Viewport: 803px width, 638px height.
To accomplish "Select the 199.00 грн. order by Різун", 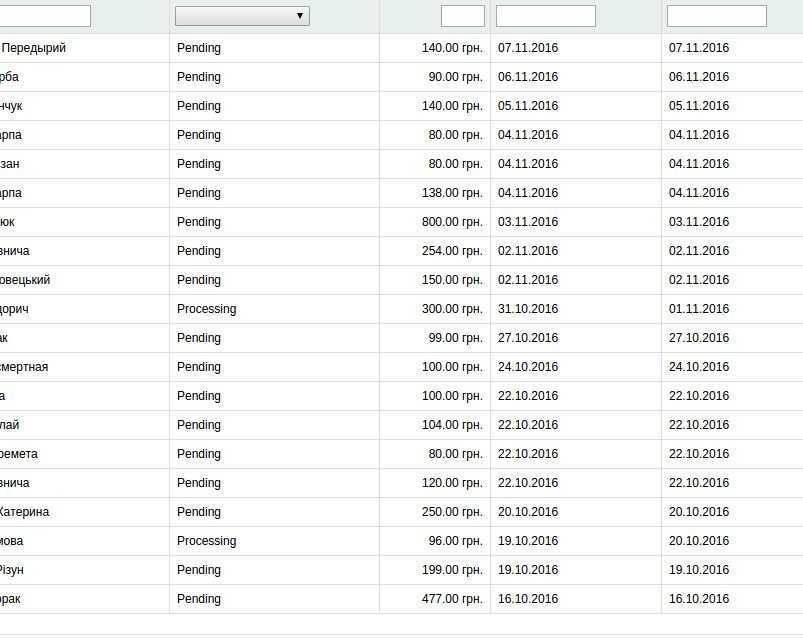I will click(x=402, y=570).
